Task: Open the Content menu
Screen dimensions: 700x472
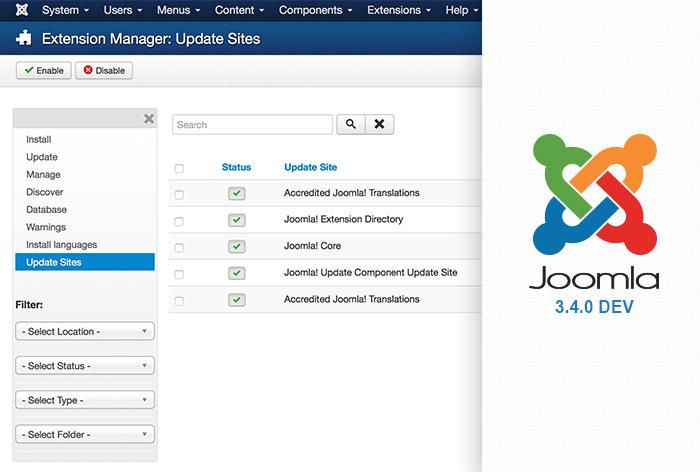Action: [x=239, y=10]
